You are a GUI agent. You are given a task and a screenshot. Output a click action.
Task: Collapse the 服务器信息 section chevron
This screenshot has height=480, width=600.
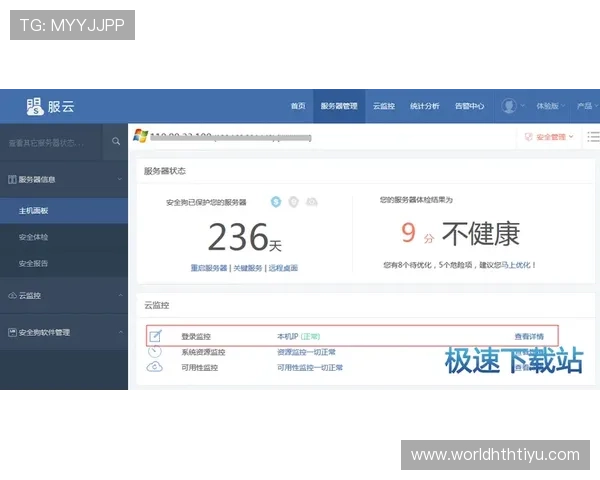point(120,179)
